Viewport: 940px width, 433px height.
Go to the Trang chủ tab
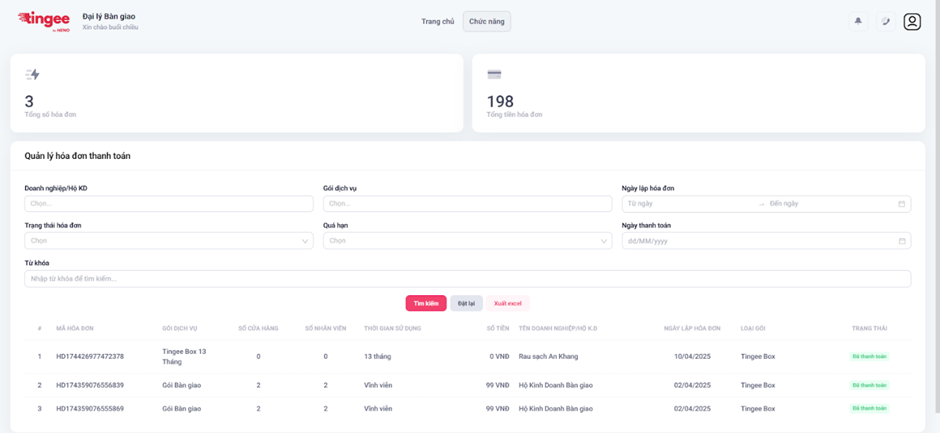tap(437, 21)
